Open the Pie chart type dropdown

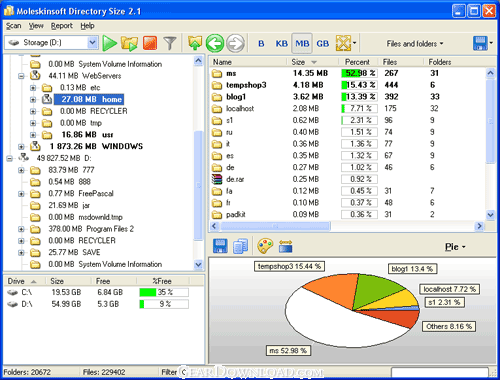tap(455, 247)
